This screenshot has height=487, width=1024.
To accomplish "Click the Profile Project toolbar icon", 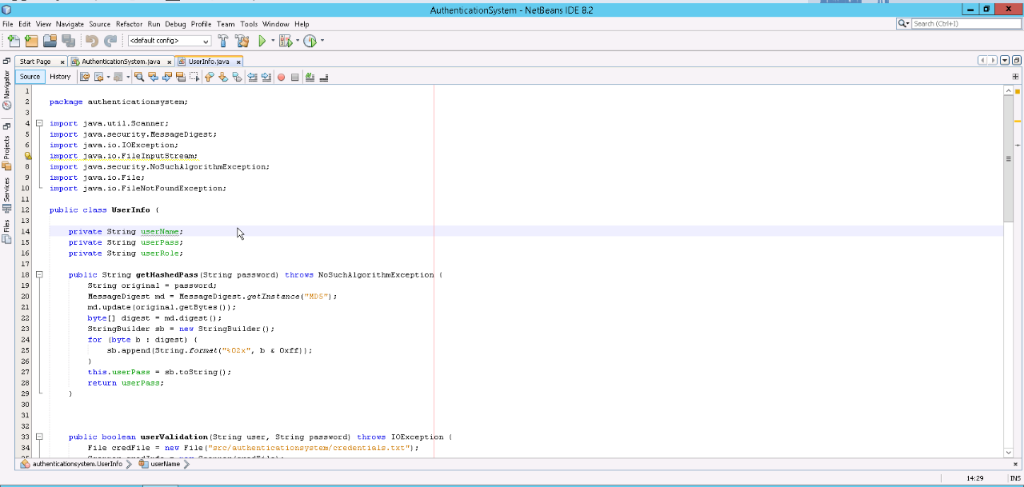I will pyautogui.click(x=310, y=41).
